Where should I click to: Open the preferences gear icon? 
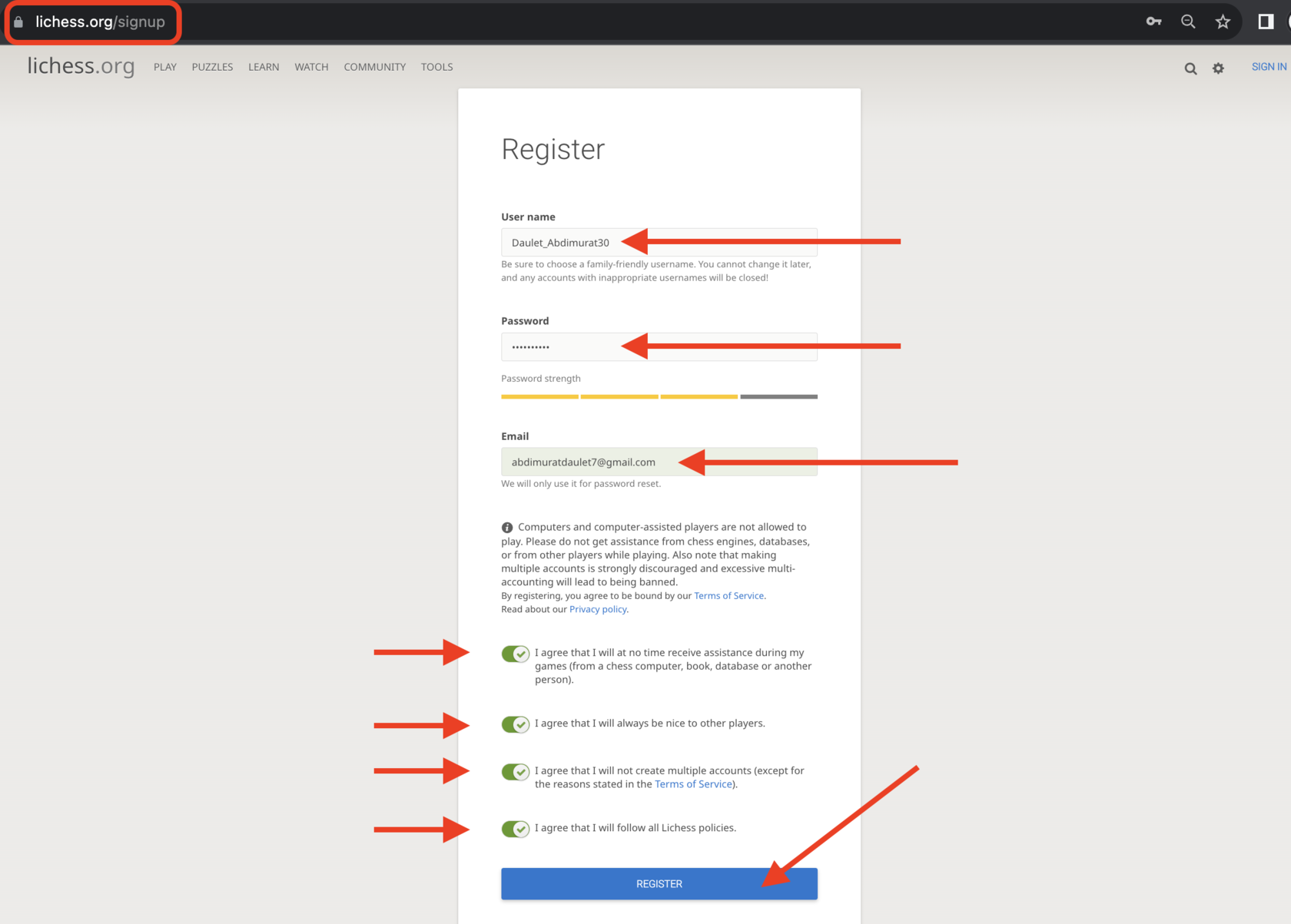(1218, 68)
